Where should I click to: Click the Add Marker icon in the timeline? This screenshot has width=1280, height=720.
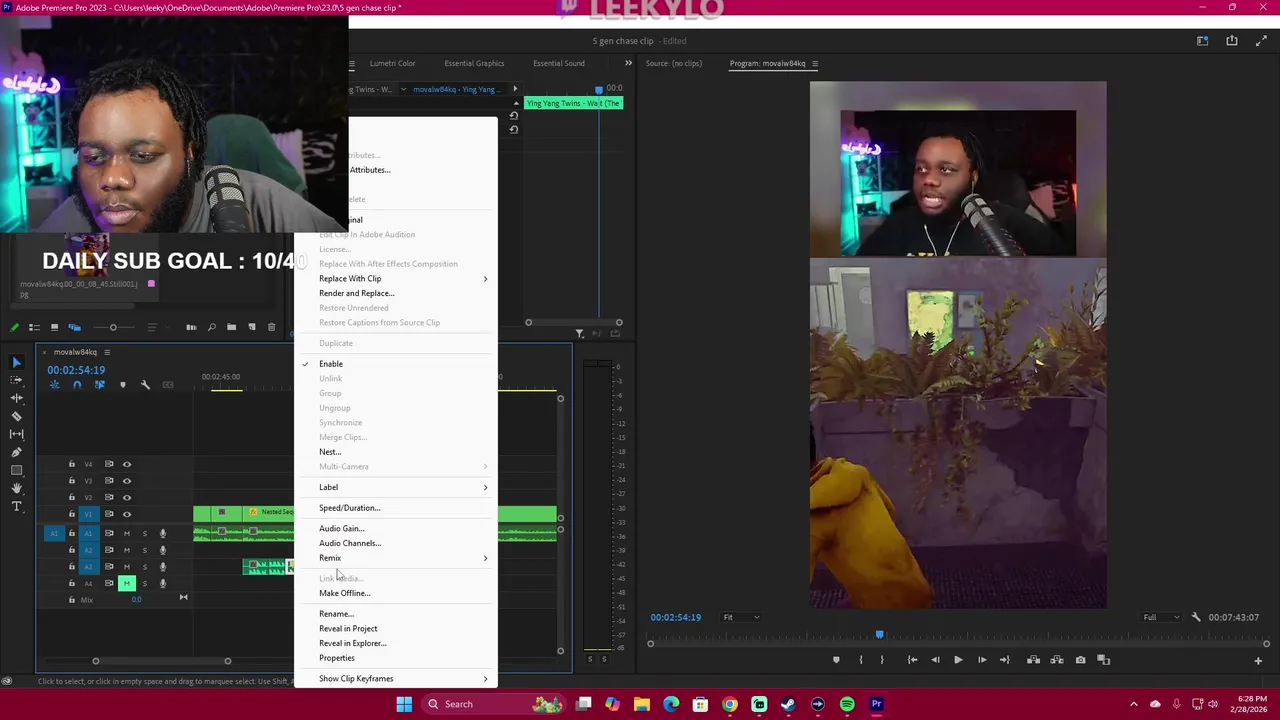(123, 385)
